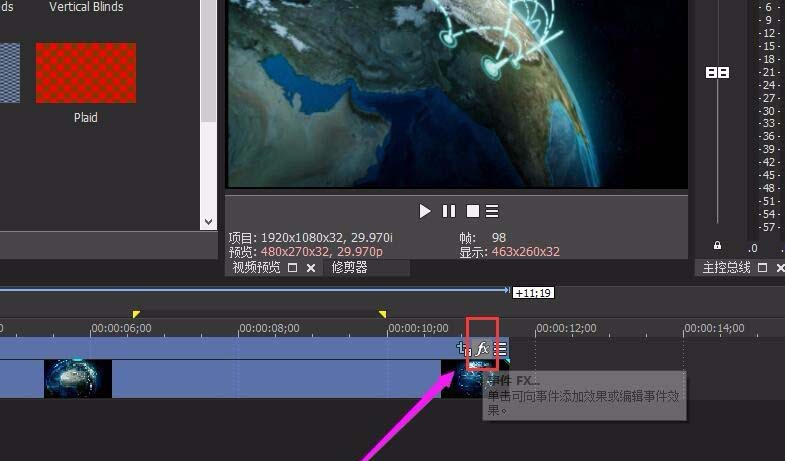Toggle the master bus lock icon
785x461 pixels.
(717, 245)
